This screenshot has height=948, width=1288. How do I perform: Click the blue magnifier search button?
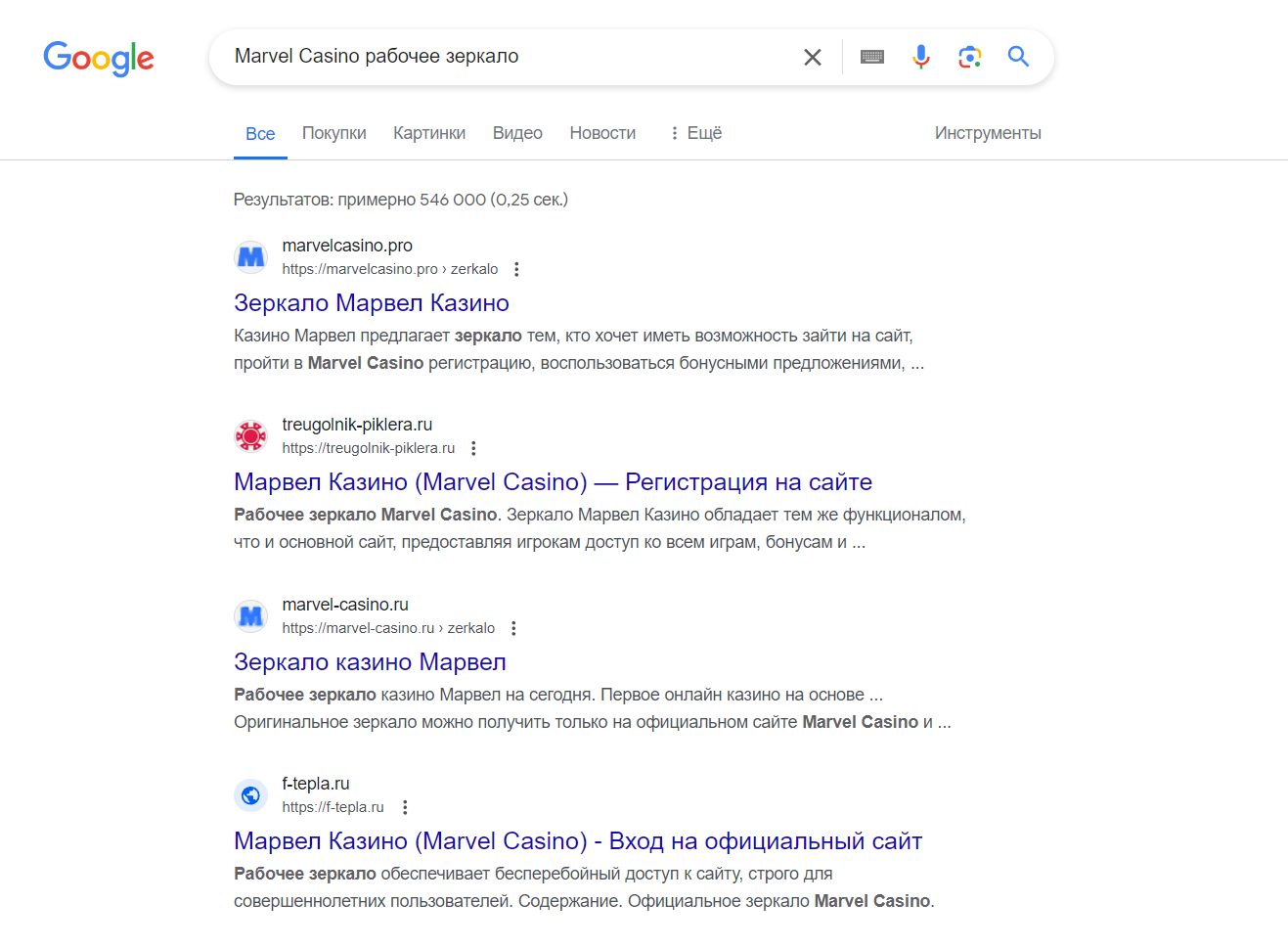(x=1018, y=57)
